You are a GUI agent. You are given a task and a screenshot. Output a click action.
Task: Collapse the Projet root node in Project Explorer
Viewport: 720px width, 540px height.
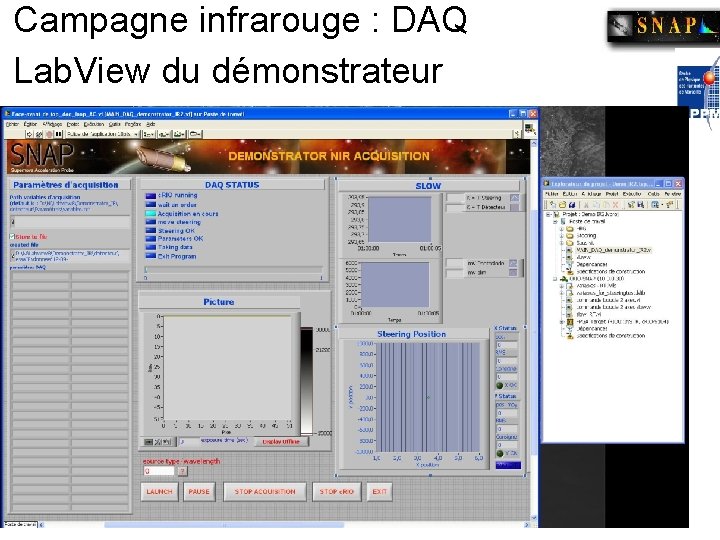548,214
